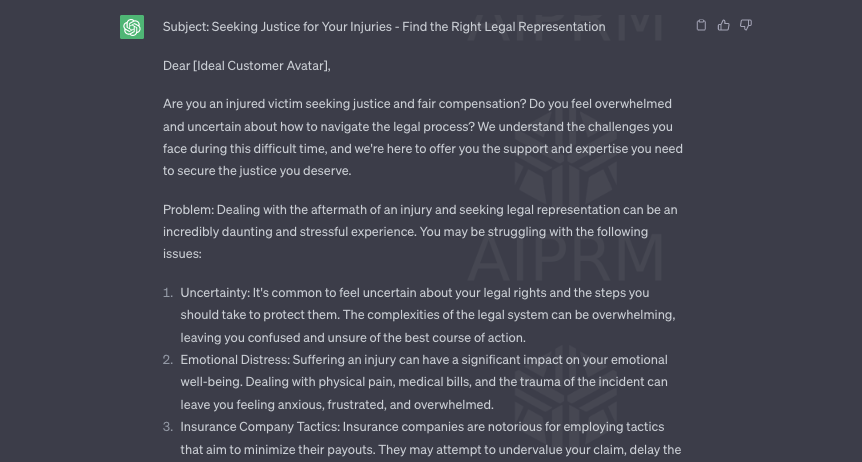This screenshot has width=862, height=462.
Task: Click the line ending 'frustrated, and overwhelmed.'
Action: click(337, 405)
